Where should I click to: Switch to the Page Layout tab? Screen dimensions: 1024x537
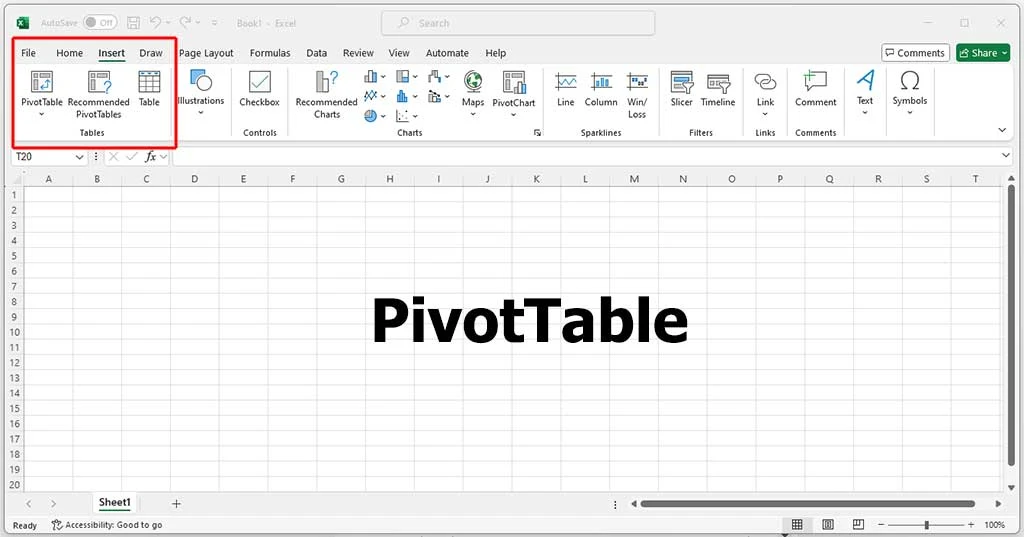(x=206, y=53)
